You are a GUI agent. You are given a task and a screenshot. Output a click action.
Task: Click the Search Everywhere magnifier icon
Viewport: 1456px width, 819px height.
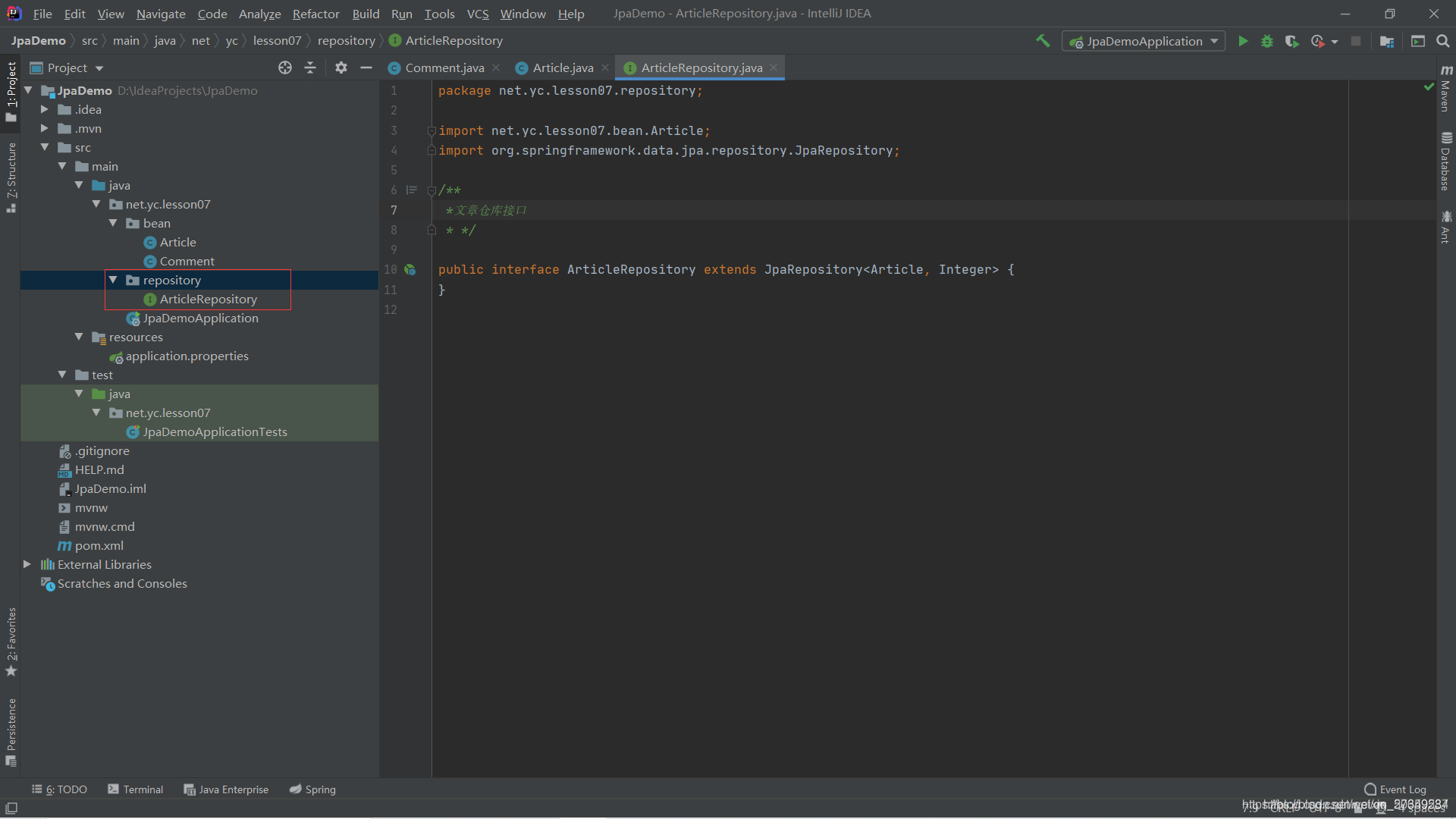point(1442,41)
